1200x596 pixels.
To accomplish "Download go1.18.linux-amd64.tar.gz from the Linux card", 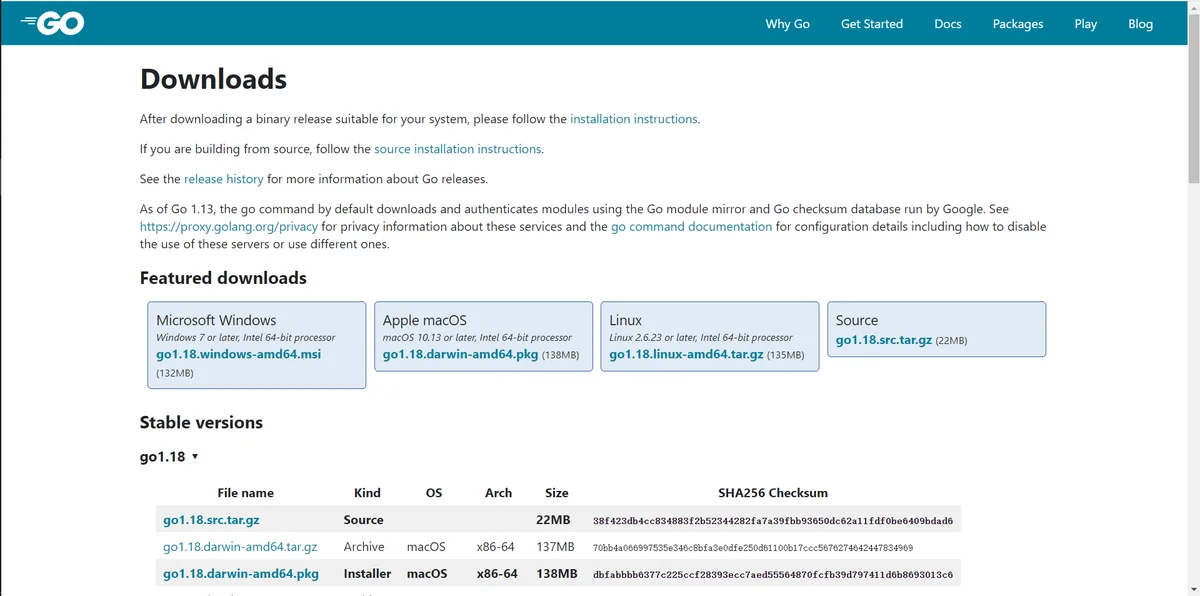I will pyautogui.click(x=686, y=355).
